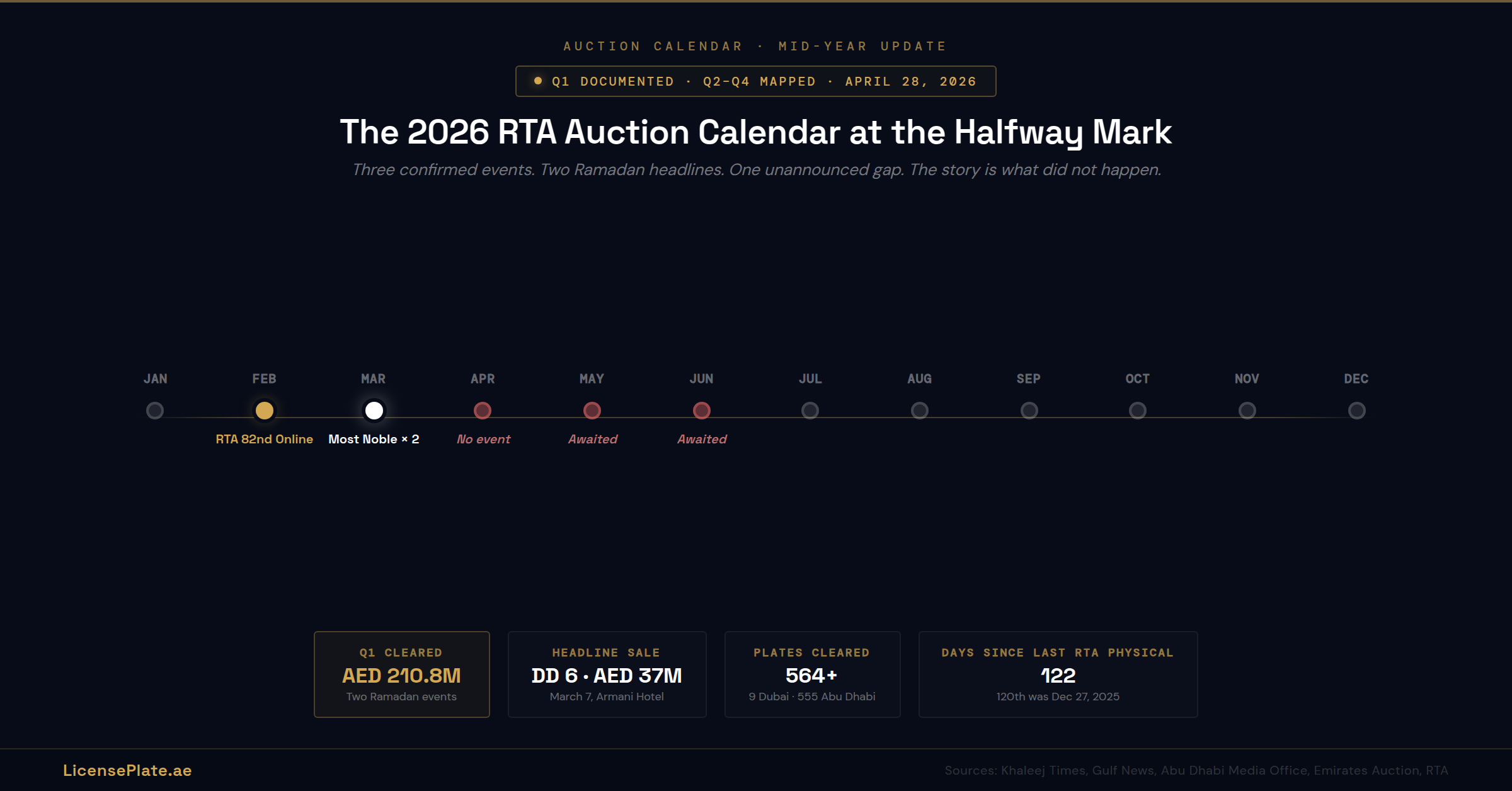
Task: Select the June timeline marker
Action: click(x=702, y=411)
